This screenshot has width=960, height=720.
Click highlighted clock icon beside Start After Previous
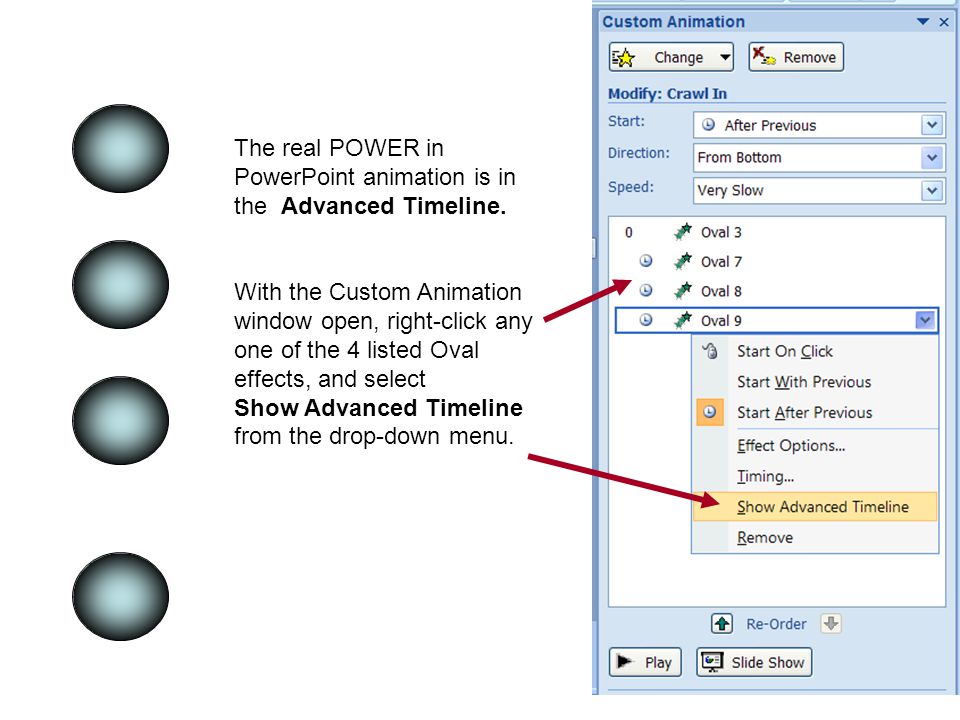click(x=710, y=412)
